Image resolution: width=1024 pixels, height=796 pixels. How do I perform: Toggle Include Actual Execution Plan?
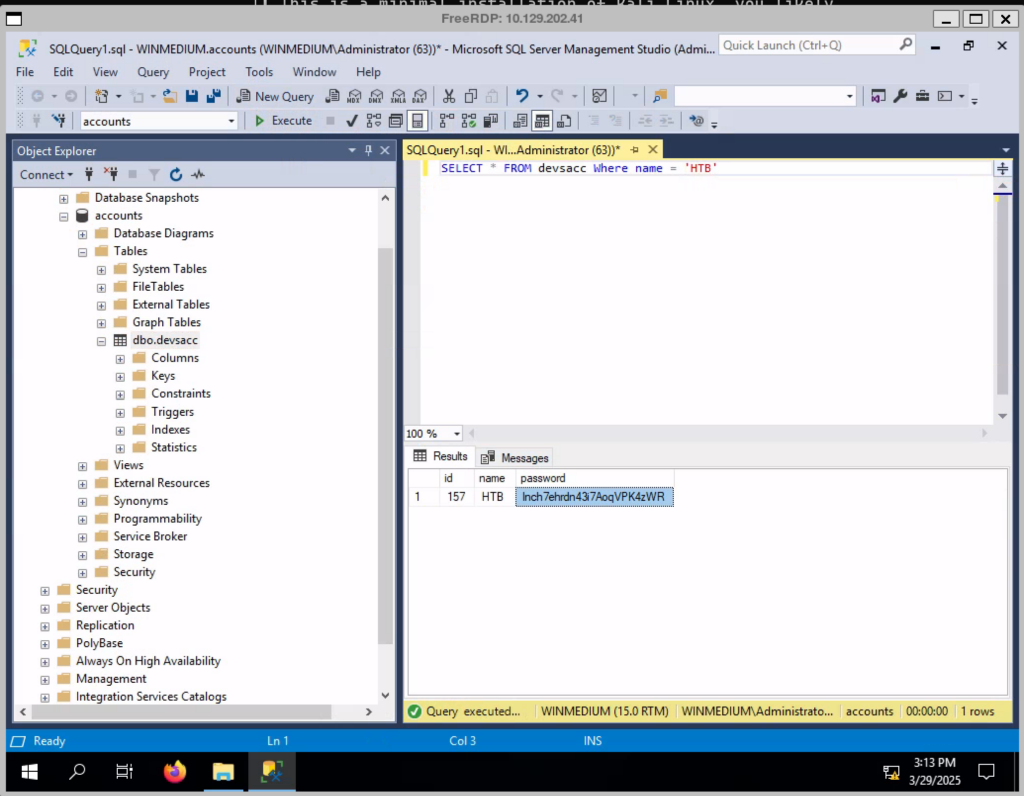pyautogui.click(x=445, y=121)
